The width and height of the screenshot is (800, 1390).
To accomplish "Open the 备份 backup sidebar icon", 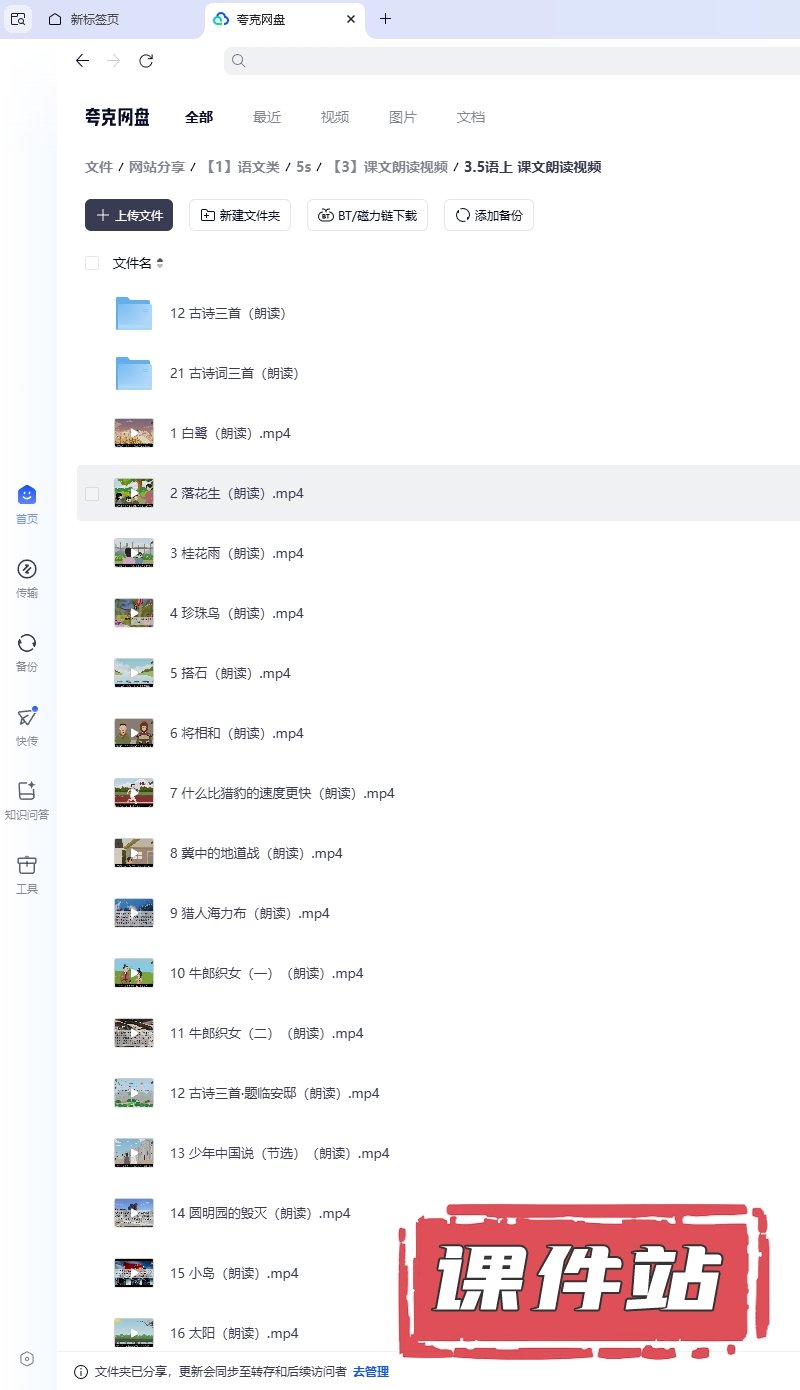I will (x=27, y=652).
